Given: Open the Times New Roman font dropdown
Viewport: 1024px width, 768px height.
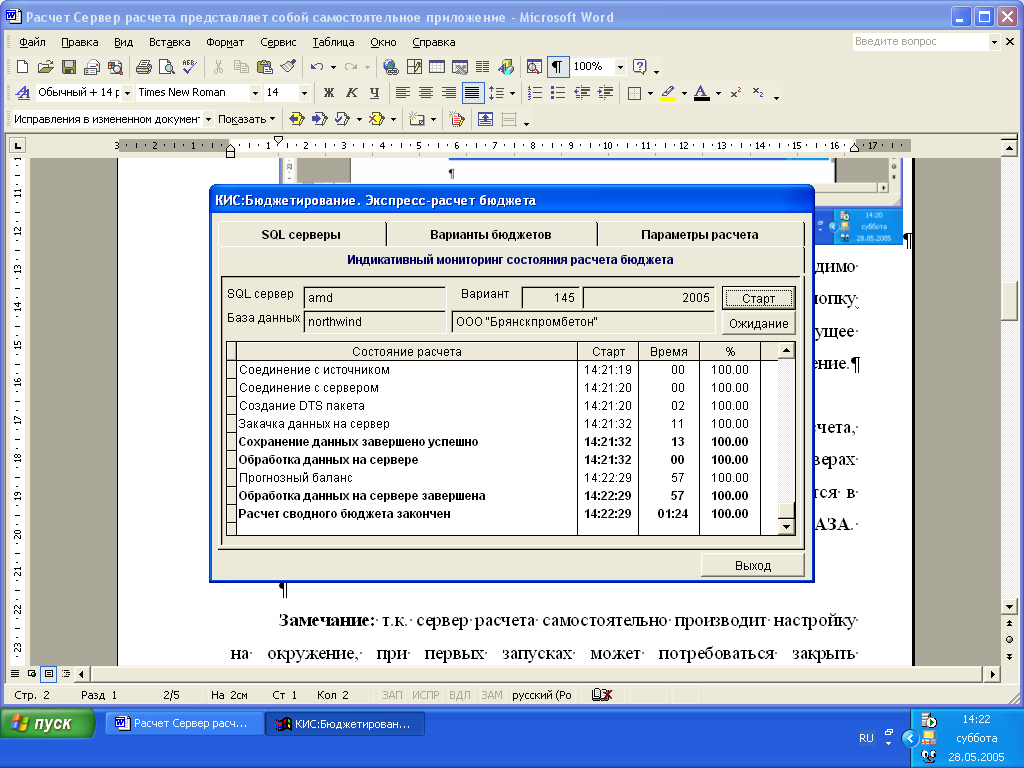Looking at the screenshot, I should (x=256, y=93).
